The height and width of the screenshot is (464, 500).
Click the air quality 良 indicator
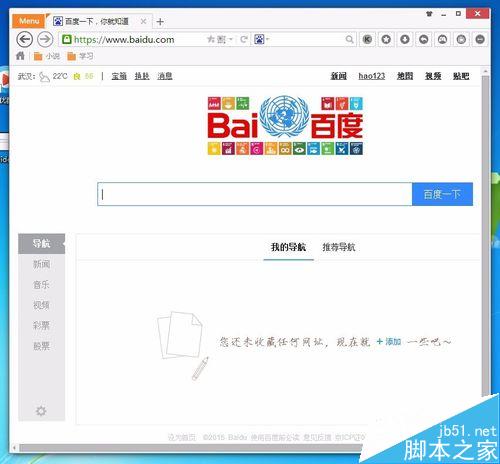pos(77,77)
